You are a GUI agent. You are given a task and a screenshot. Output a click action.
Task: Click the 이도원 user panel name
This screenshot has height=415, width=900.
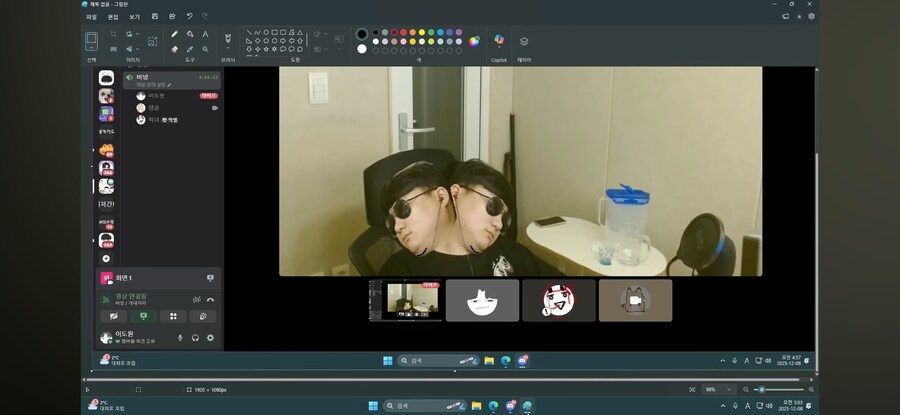[x=124, y=334]
